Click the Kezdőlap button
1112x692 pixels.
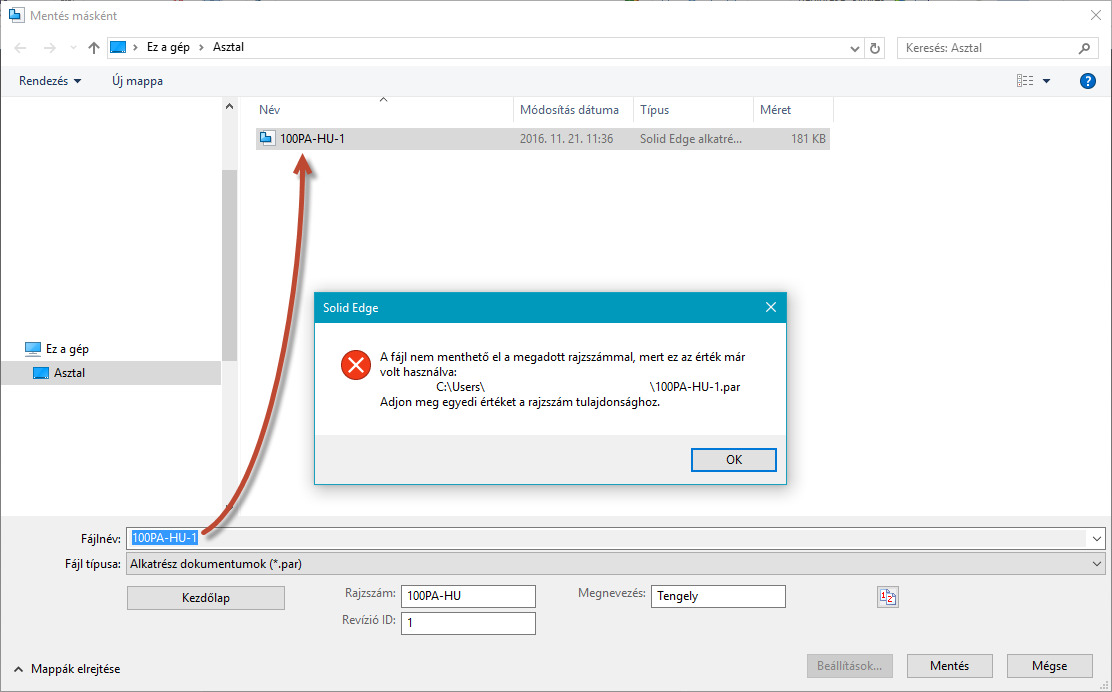coord(206,598)
